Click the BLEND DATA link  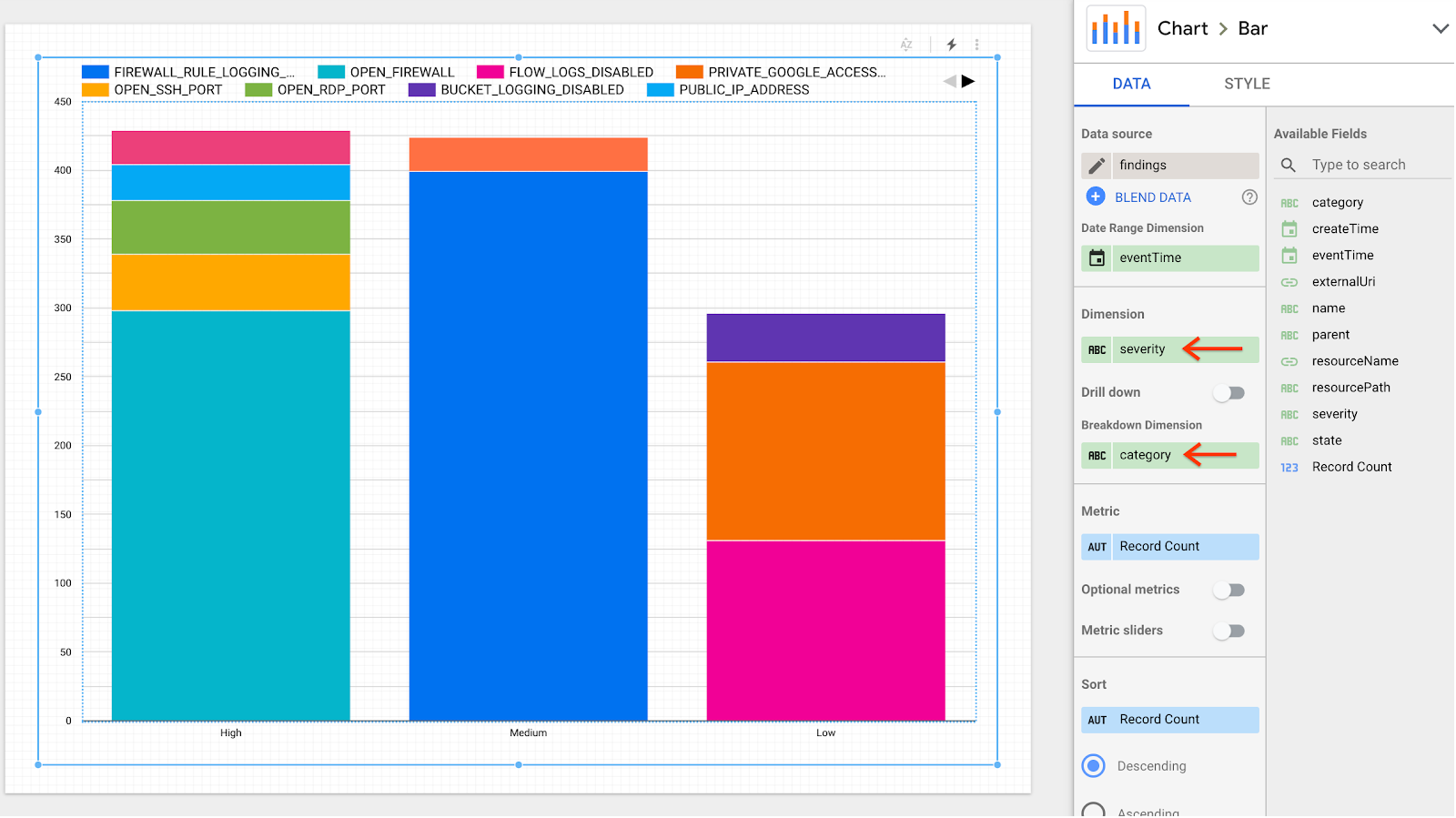(x=1152, y=197)
